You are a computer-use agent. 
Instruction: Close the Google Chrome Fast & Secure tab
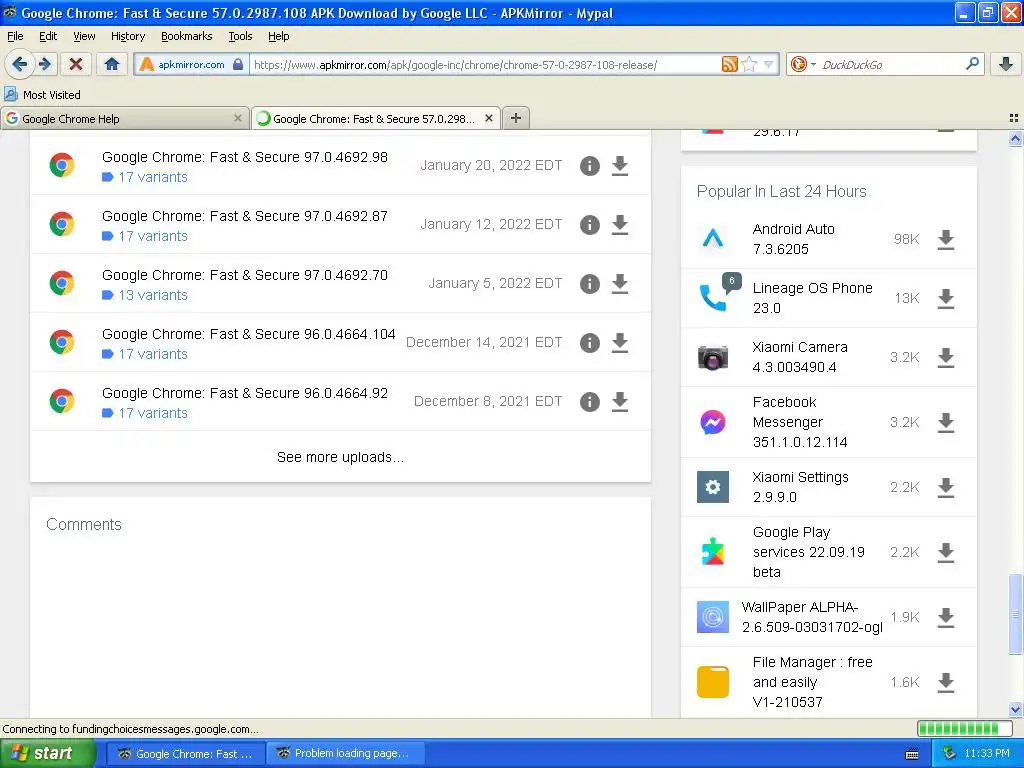(x=488, y=118)
